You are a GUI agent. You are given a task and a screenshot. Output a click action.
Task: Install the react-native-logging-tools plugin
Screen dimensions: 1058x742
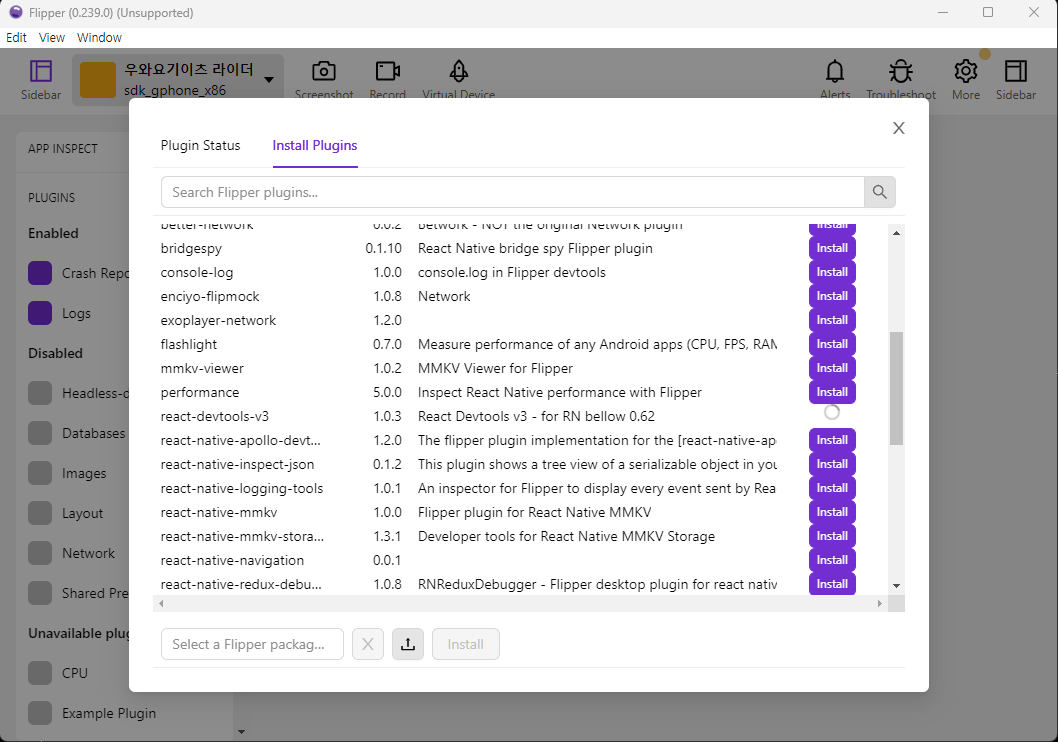[x=832, y=488]
